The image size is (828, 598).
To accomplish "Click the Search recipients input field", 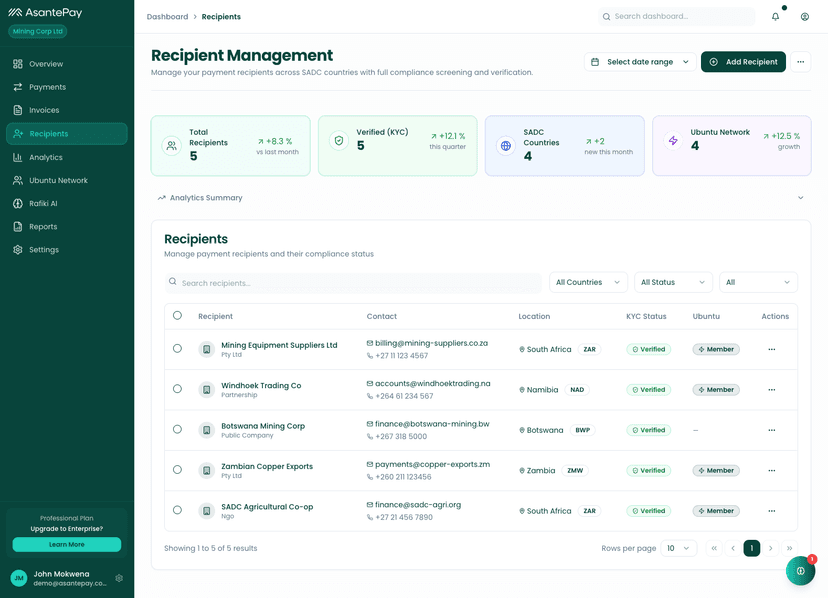I will pyautogui.click(x=350, y=282).
